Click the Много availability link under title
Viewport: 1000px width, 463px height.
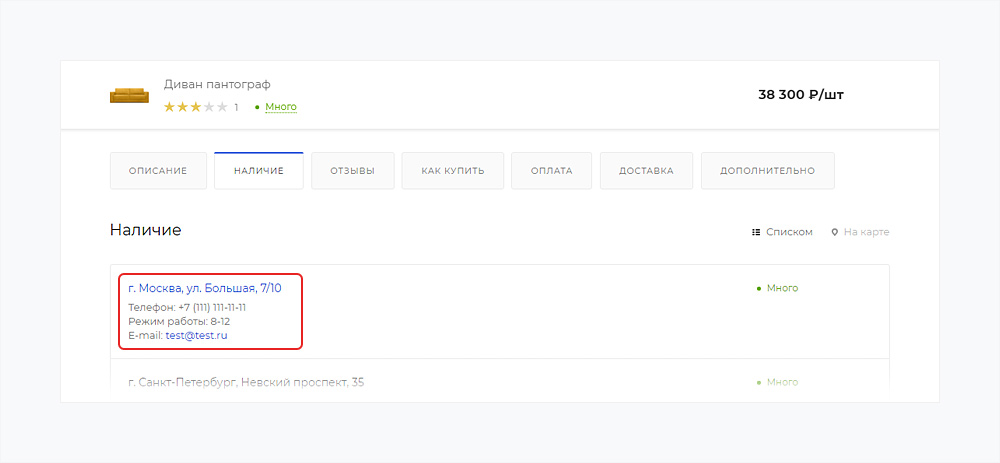tap(280, 107)
